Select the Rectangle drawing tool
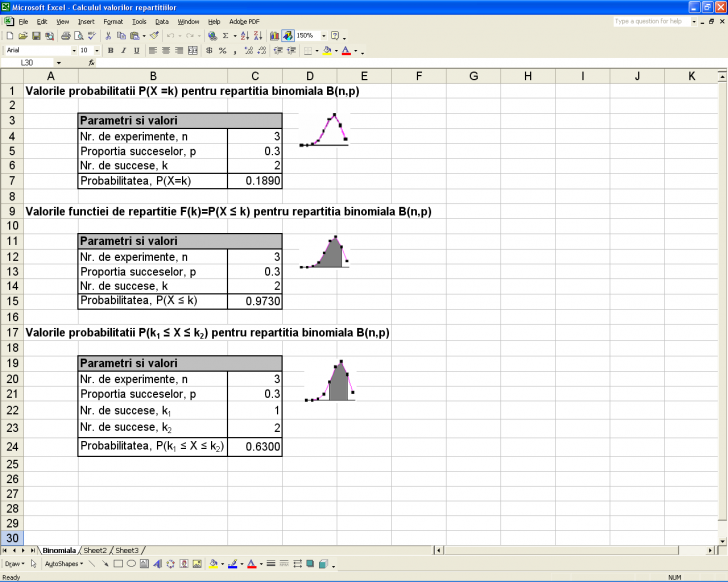Image resolution: width=728 pixels, height=582 pixels. tap(118, 564)
